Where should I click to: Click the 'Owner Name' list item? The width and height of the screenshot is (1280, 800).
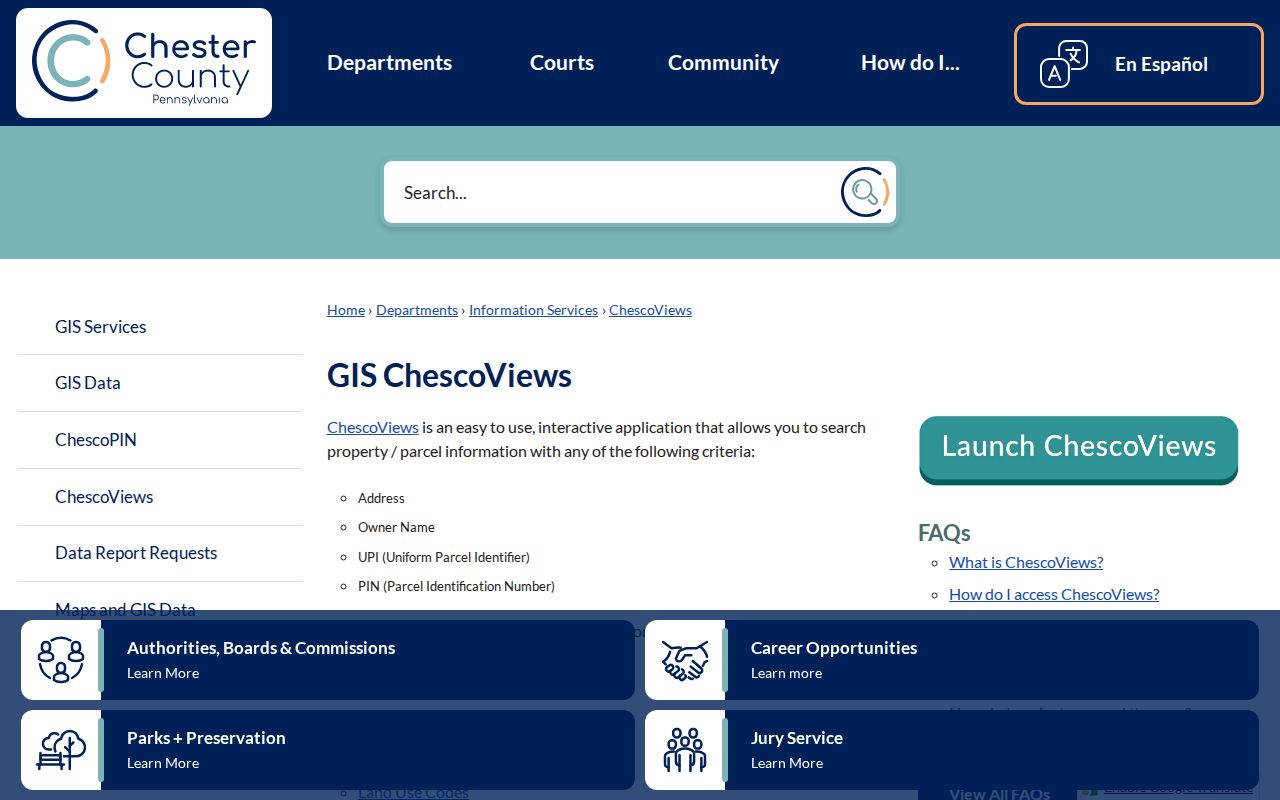[x=396, y=527]
